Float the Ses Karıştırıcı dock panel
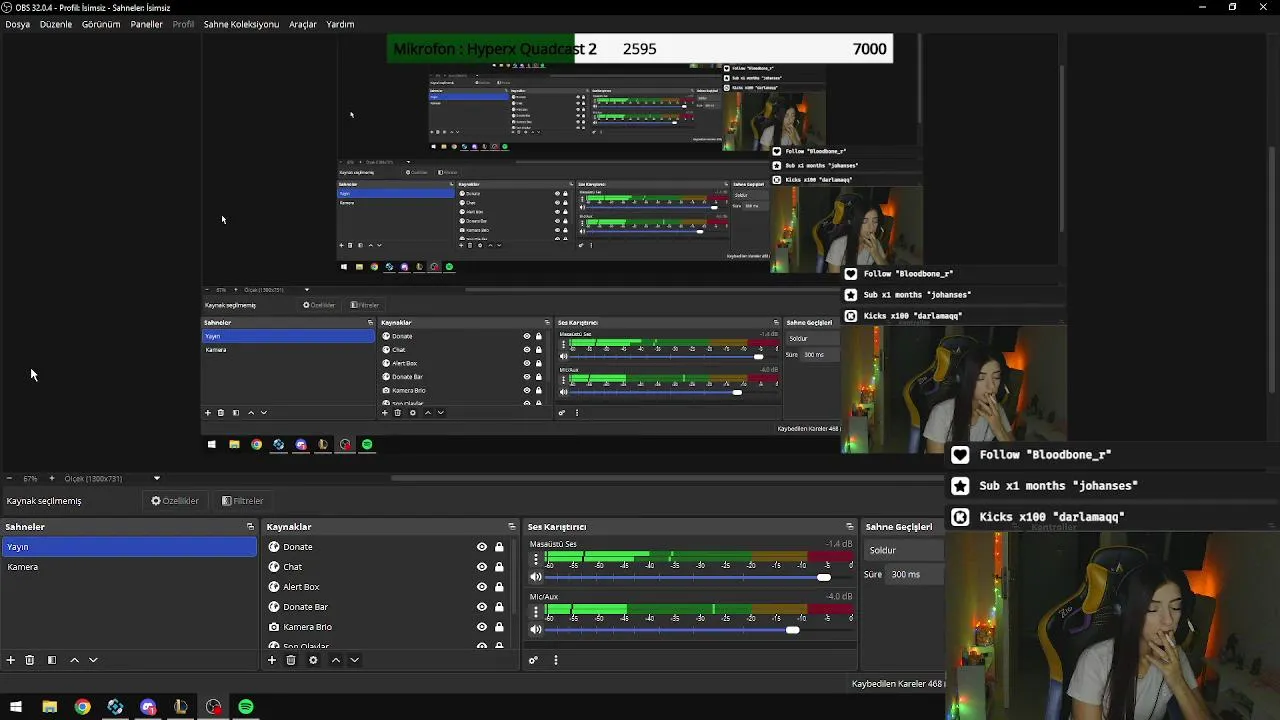1280x720 pixels. click(x=850, y=527)
